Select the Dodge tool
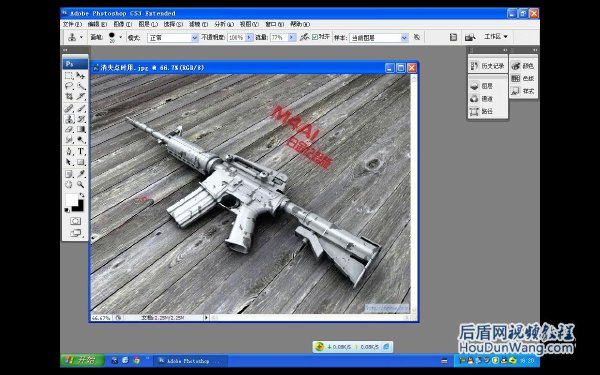The height and width of the screenshot is (375, 600). (81, 140)
